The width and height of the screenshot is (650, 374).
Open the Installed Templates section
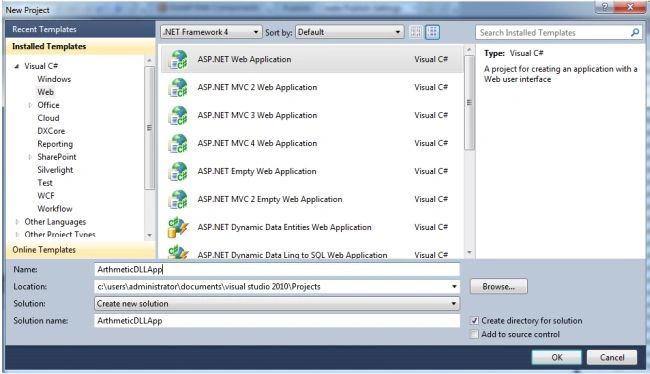click(x=80, y=46)
